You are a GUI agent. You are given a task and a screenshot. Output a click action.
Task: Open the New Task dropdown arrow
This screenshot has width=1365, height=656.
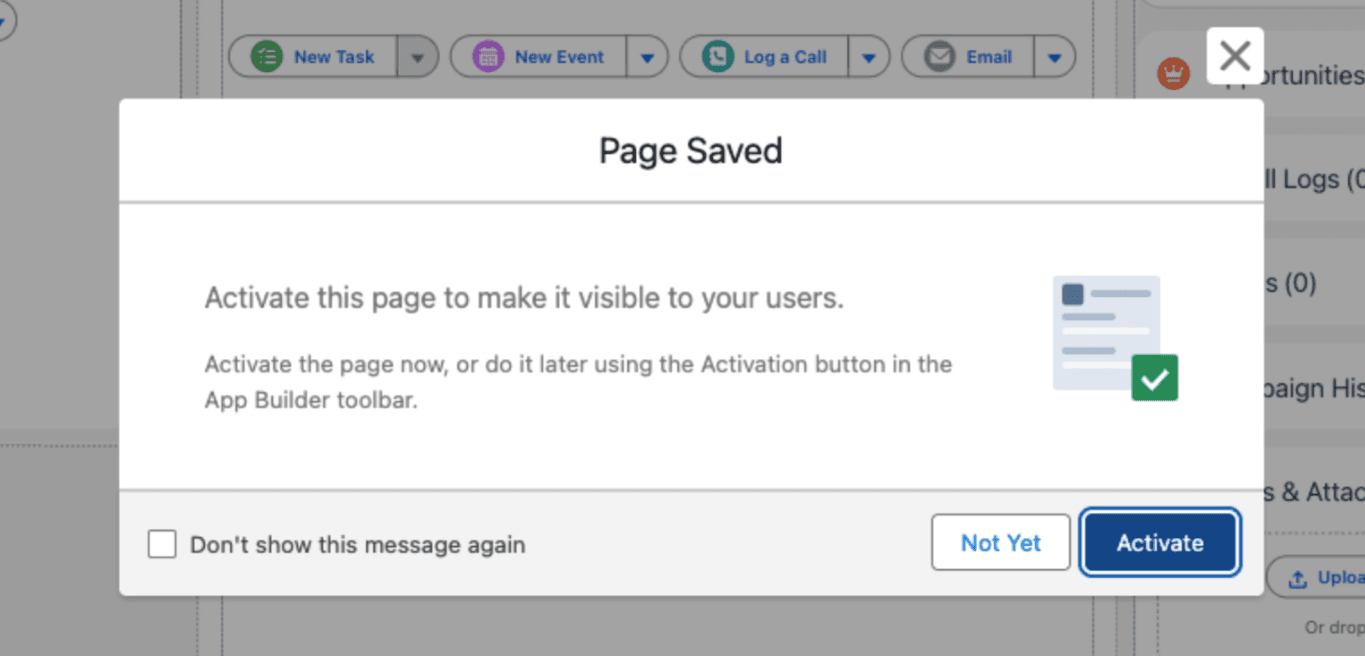click(418, 56)
